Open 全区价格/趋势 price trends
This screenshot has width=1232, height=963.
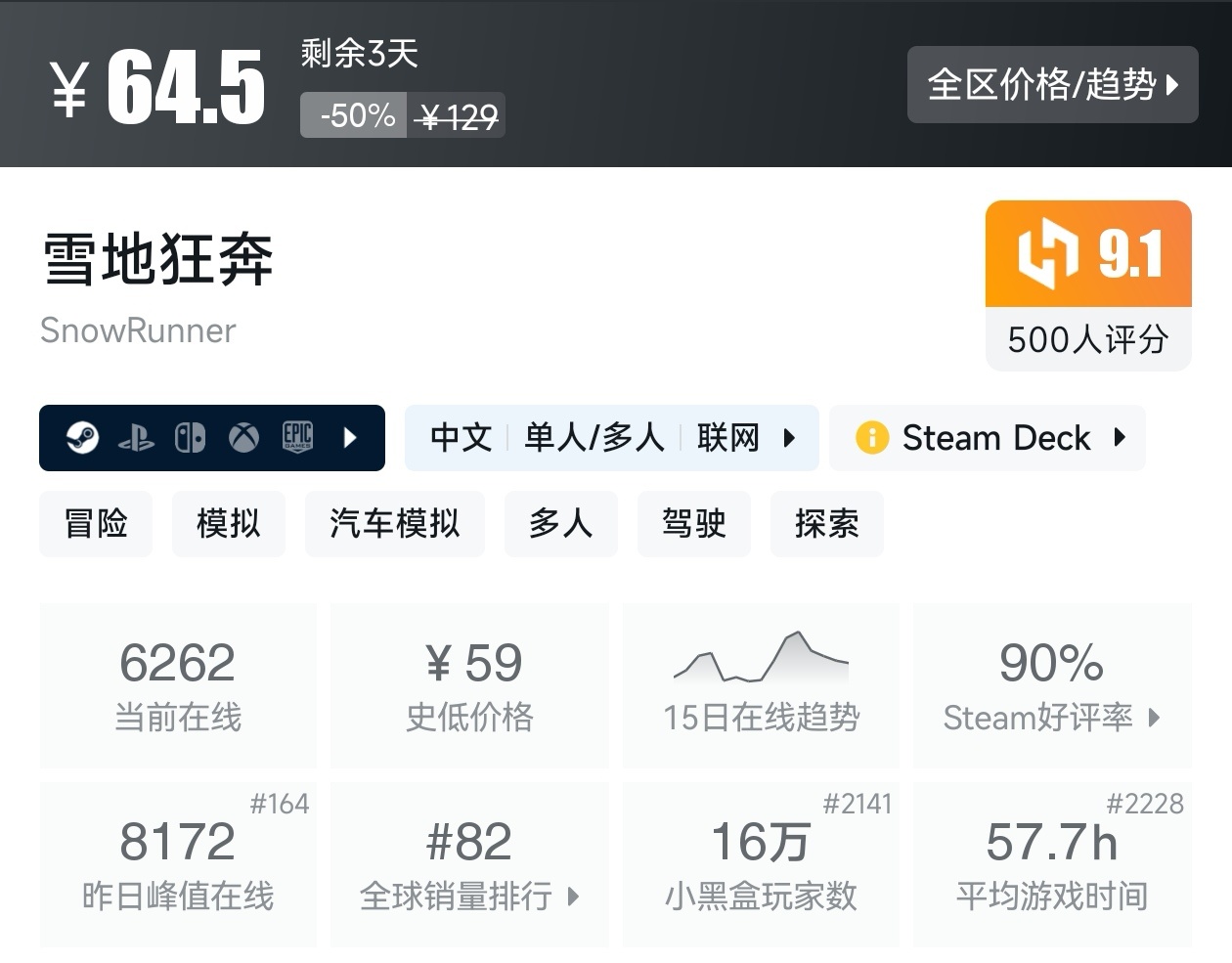(x=1051, y=85)
